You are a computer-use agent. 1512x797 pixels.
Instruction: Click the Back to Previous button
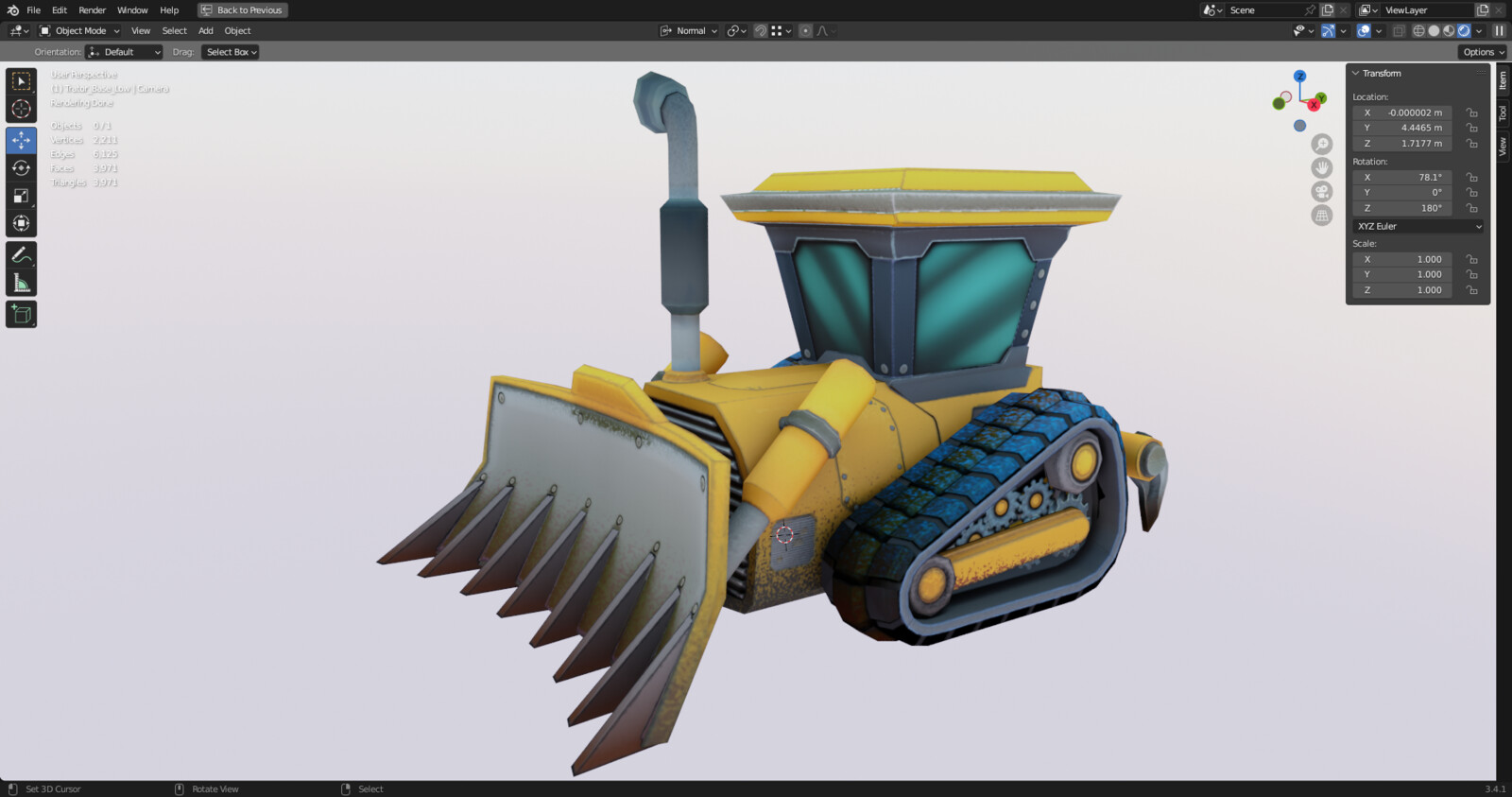[243, 10]
